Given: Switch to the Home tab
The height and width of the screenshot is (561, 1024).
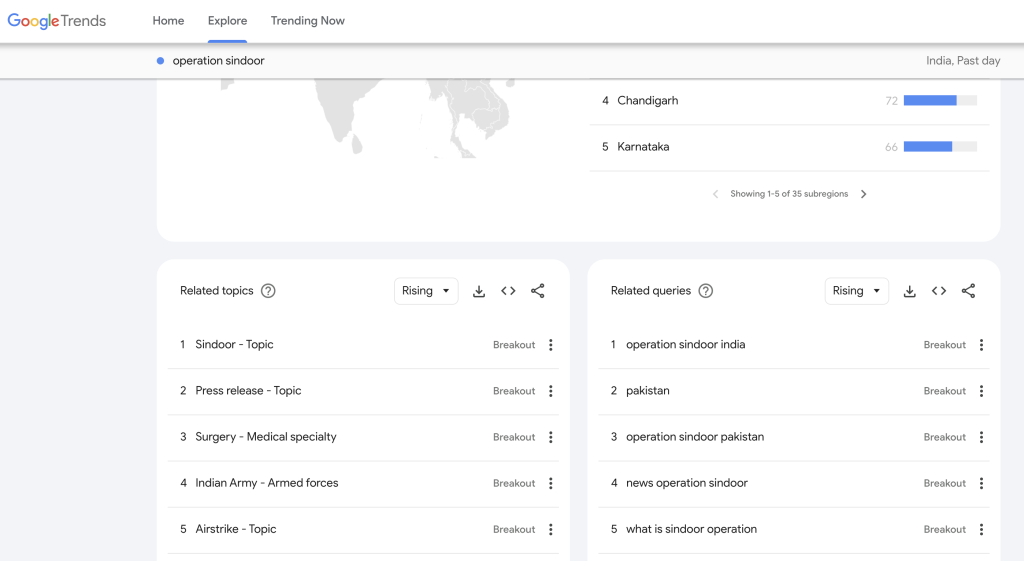Looking at the screenshot, I should [x=168, y=21].
